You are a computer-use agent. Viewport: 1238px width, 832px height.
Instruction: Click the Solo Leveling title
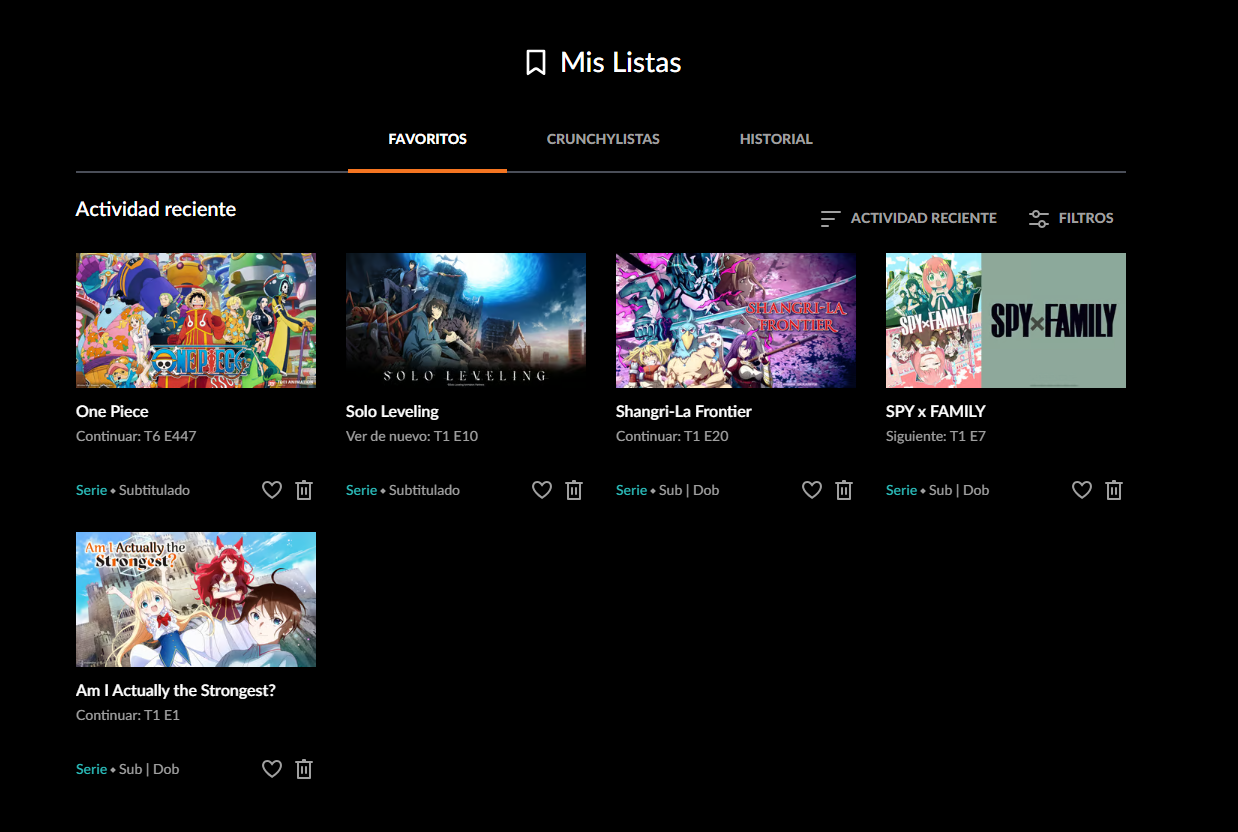pos(392,411)
